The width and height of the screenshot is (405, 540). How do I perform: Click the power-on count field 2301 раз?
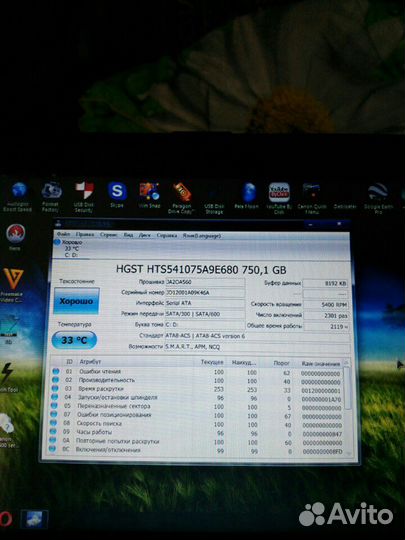point(326,316)
